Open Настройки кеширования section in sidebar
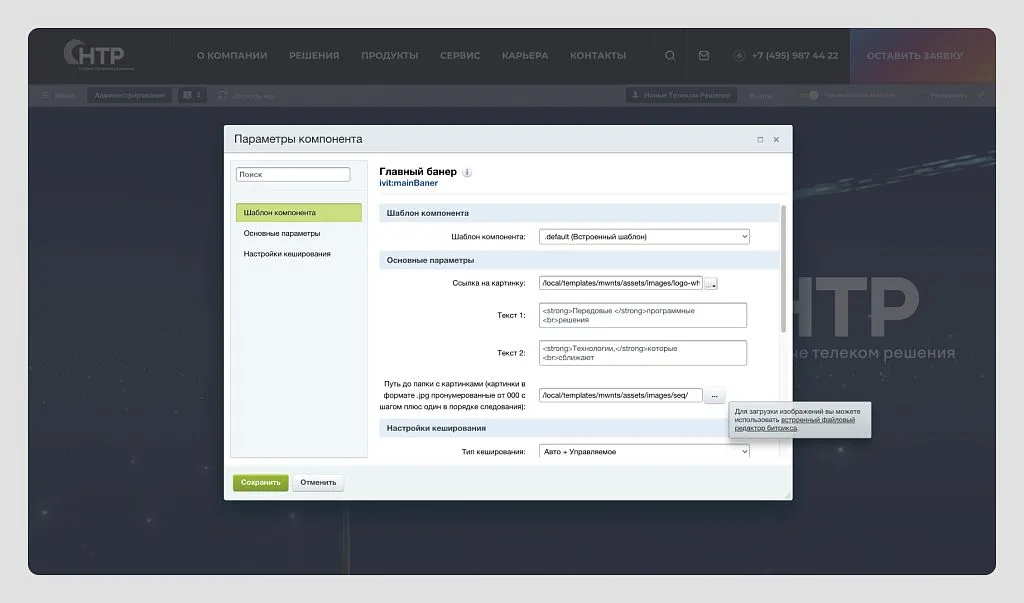1024x603 pixels. click(x=287, y=254)
